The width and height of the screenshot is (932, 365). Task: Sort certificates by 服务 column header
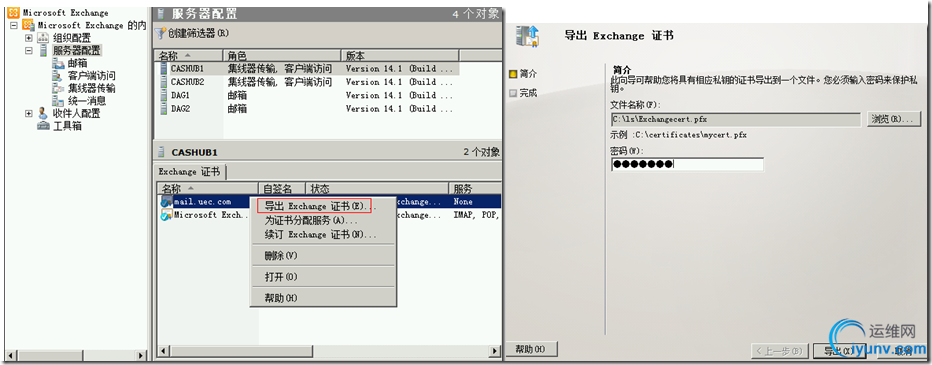coord(474,188)
